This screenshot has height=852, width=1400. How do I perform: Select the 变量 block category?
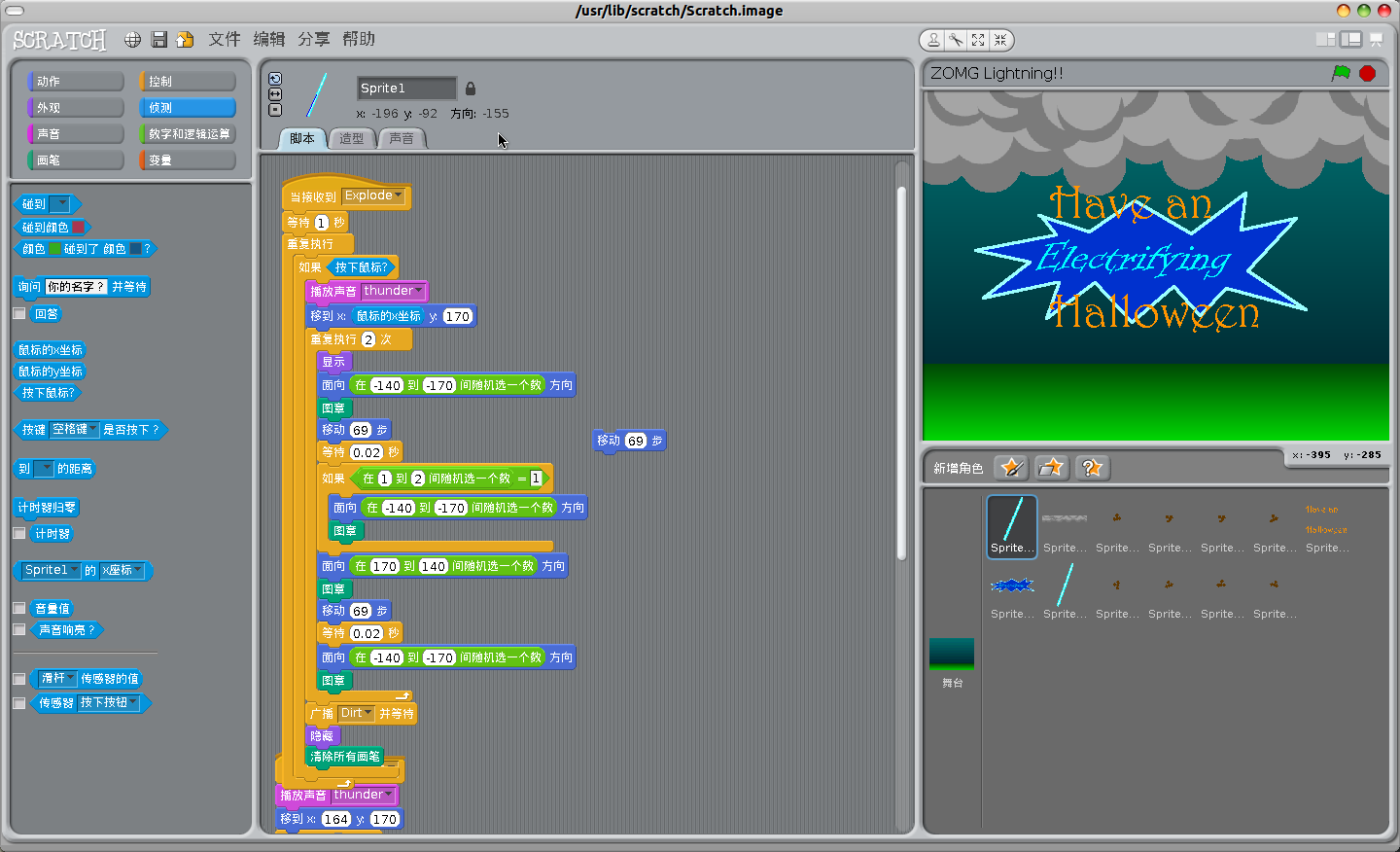[188, 160]
